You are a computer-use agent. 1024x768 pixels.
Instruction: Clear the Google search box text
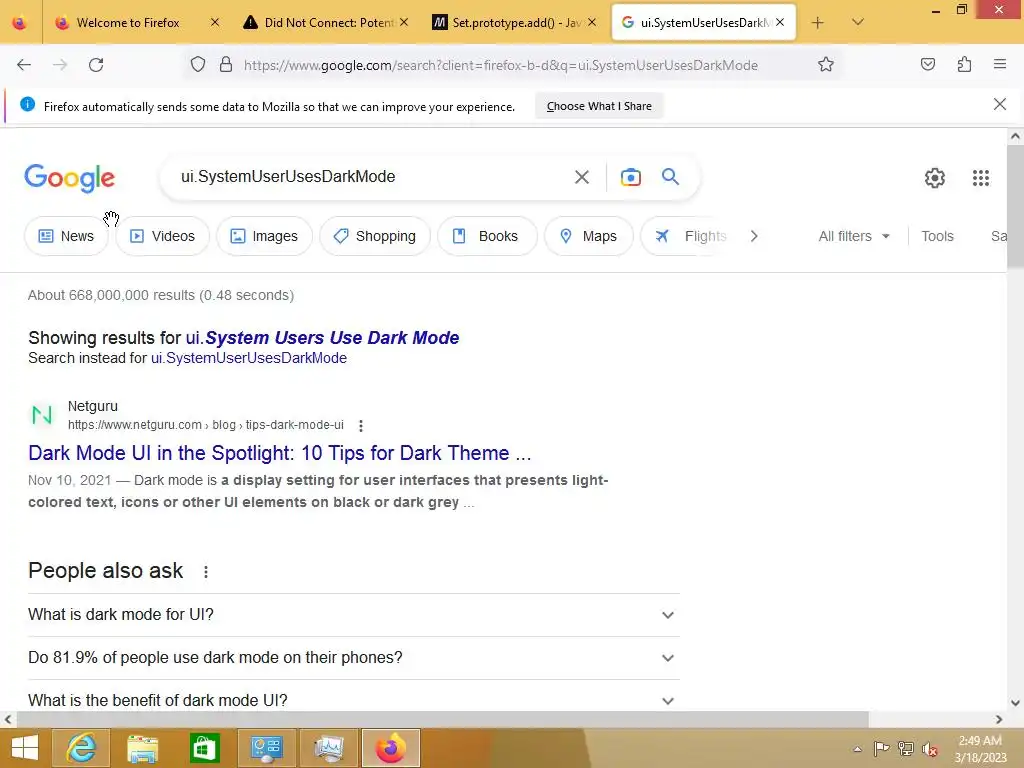pyautogui.click(x=581, y=177)
